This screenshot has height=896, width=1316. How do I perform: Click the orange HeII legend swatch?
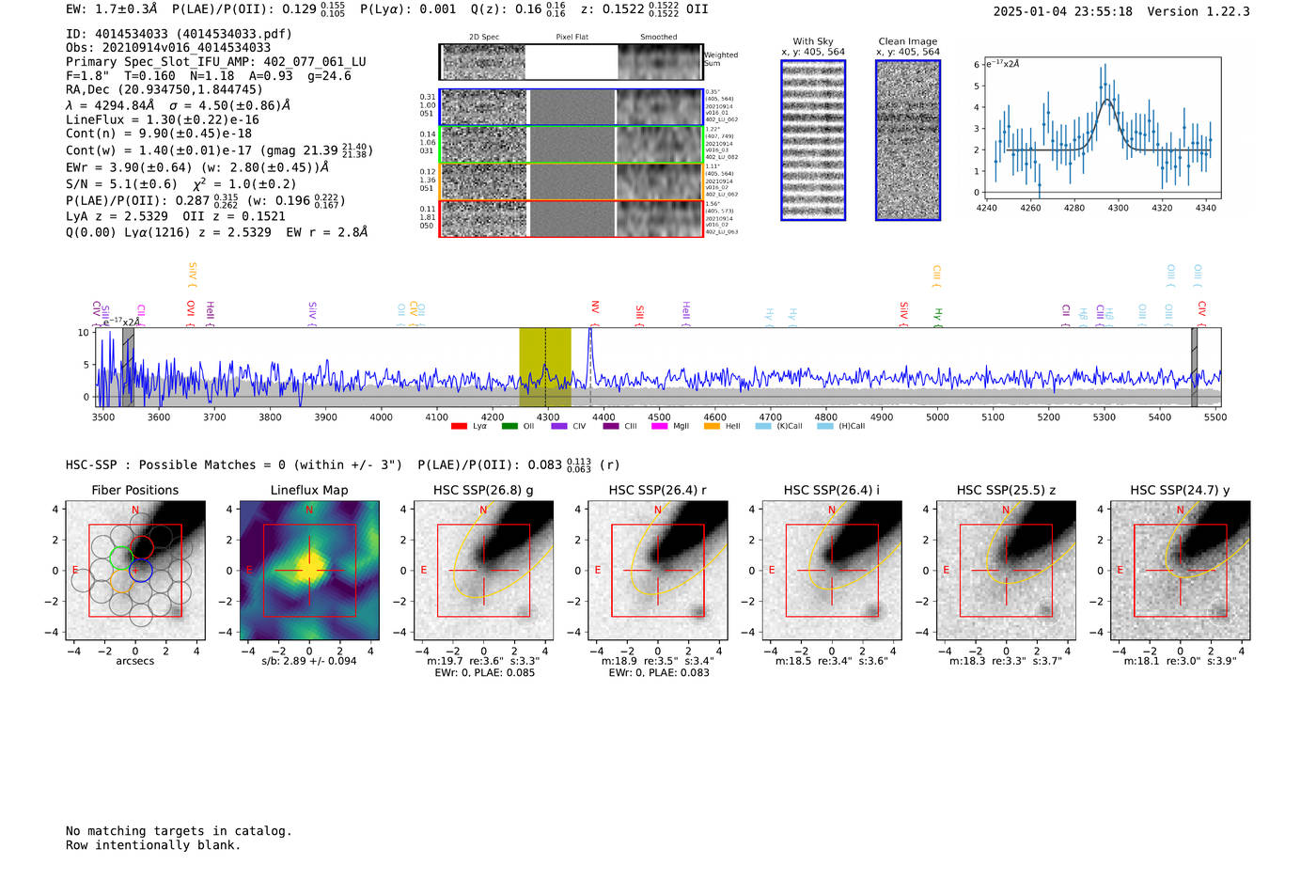[x=712, y=426]
